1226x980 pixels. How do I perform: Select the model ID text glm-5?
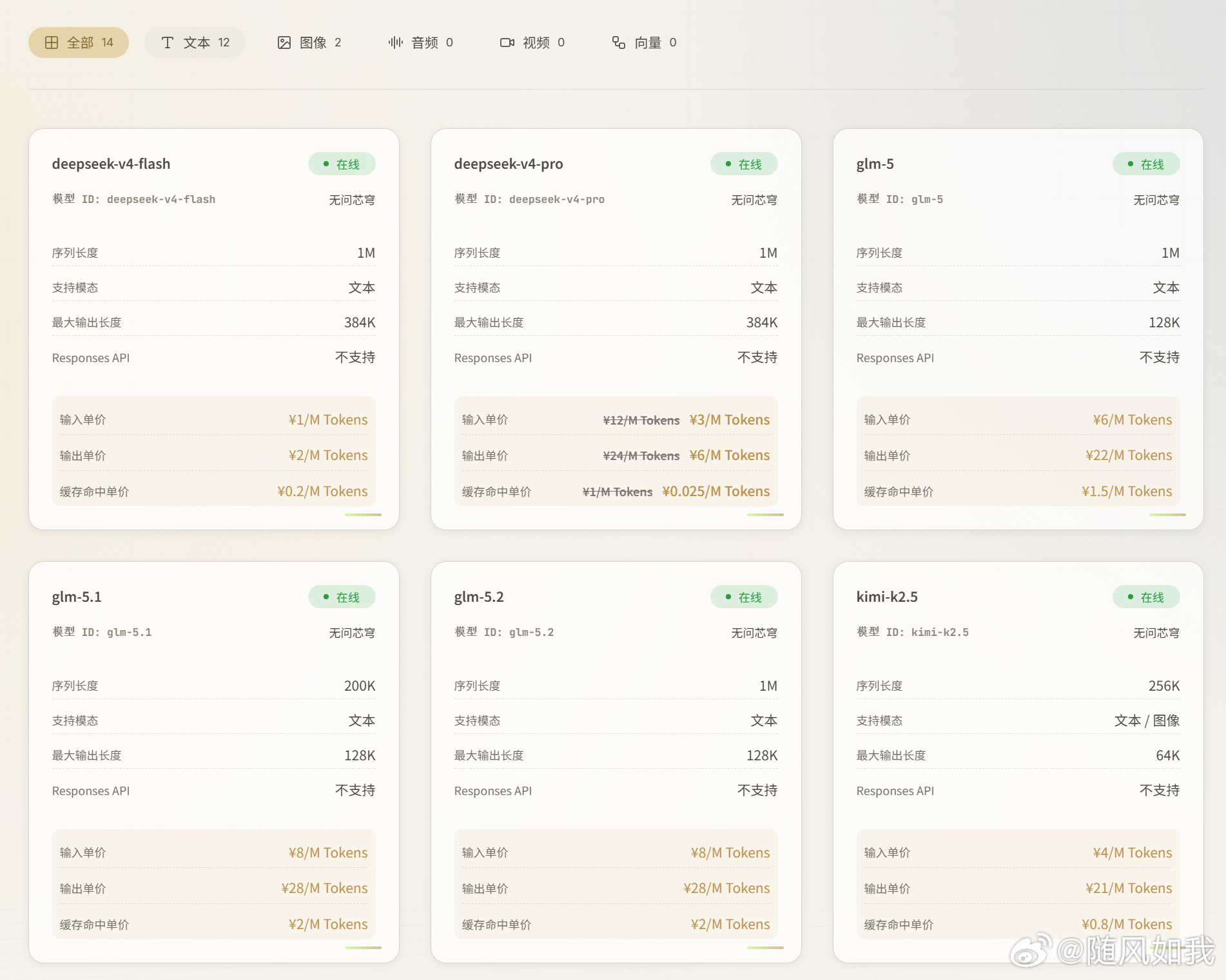pos(927,200)
